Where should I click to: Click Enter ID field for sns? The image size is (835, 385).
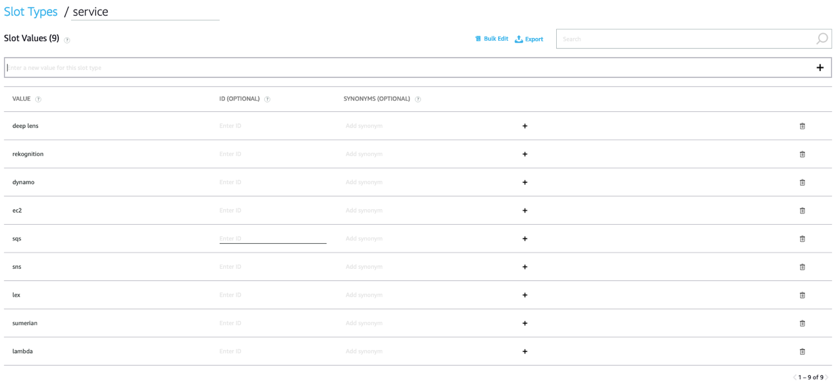[x=273, y=267]
